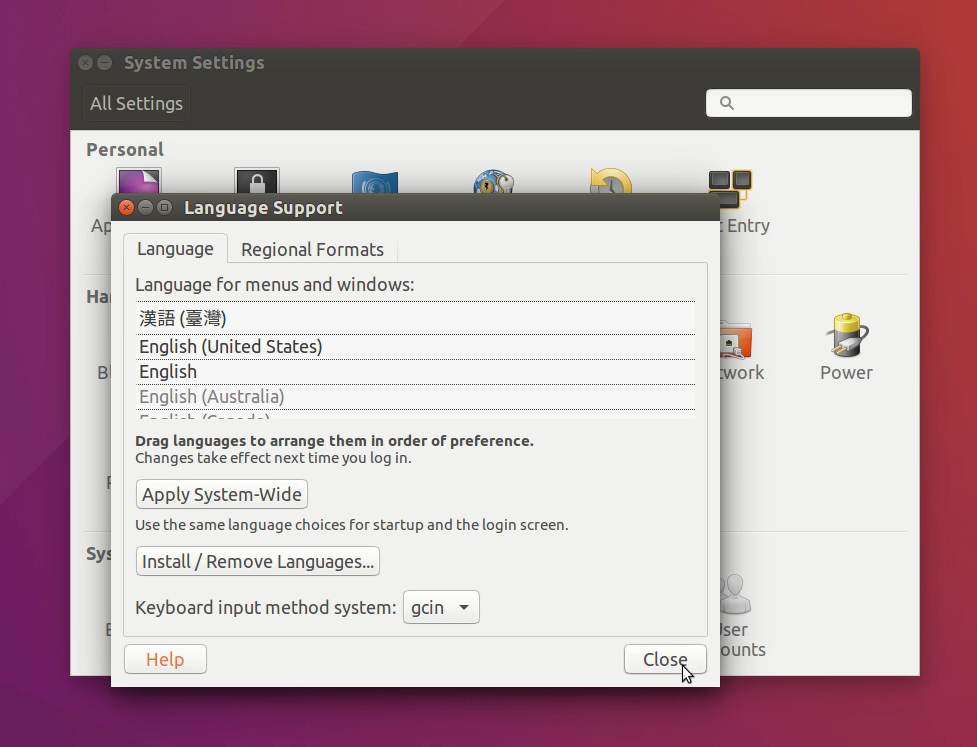The width and height of the screenshot is (977, 747).
Task: Select the English (Australia) row
Action: point(415,397)
